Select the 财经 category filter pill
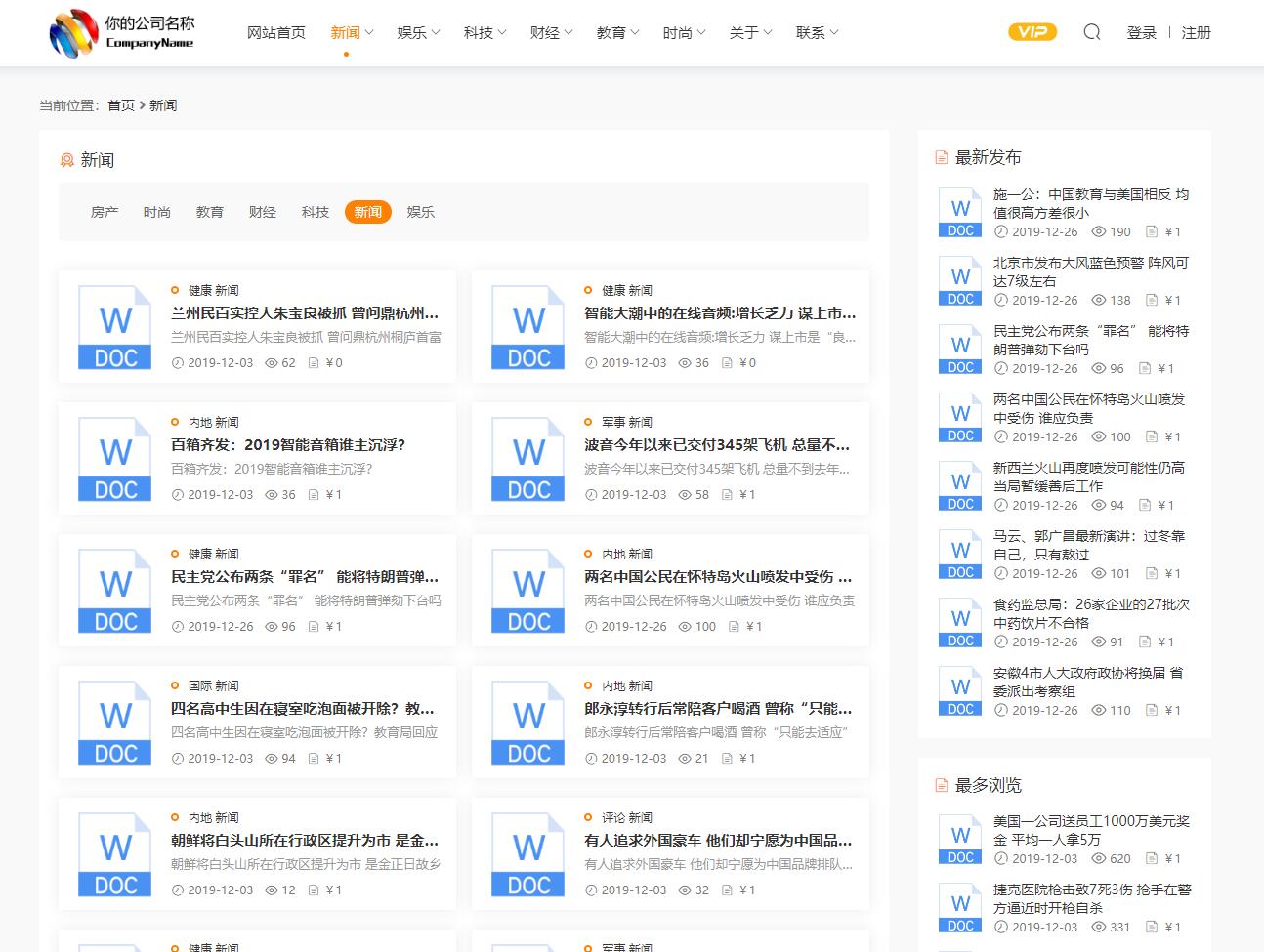This screenshot has width=1264, height=952. (x=262, y=212)
